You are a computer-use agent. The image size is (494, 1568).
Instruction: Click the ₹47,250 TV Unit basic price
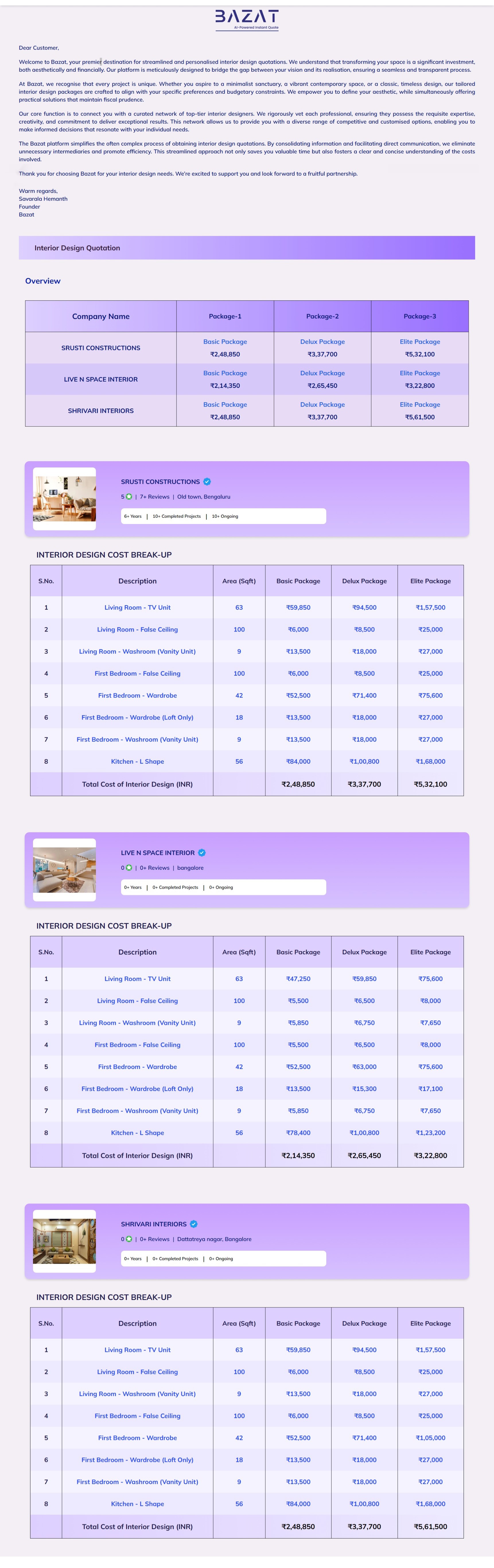(x=298, y=979)
